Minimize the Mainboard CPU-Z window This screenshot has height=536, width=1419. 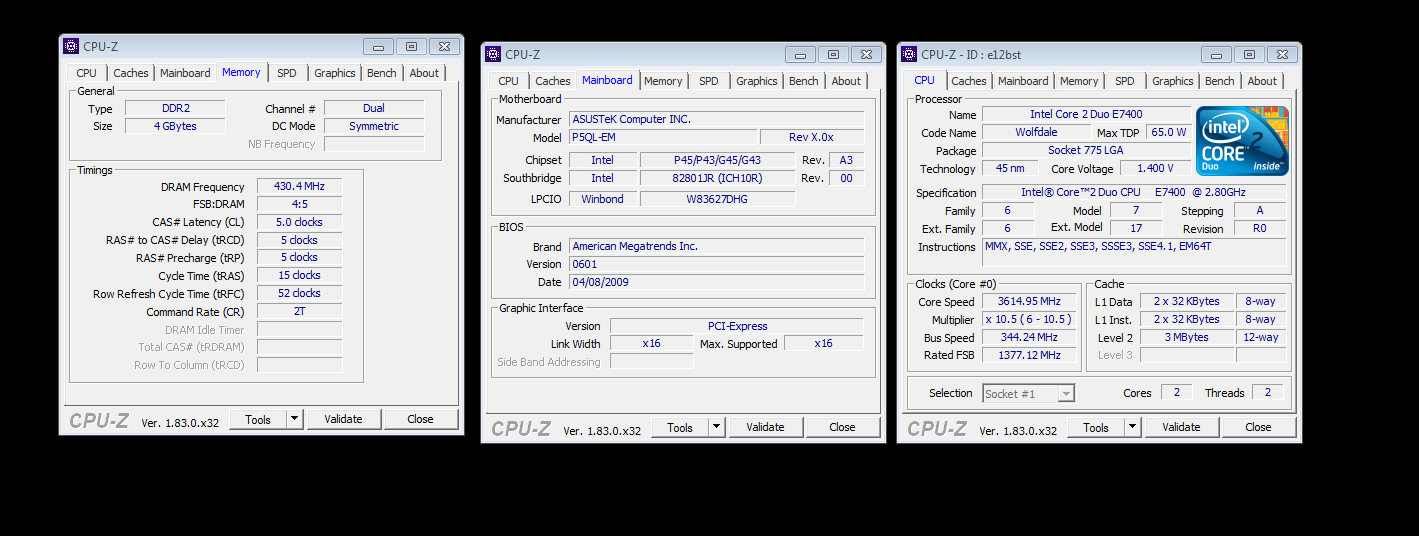click(800, 54)
